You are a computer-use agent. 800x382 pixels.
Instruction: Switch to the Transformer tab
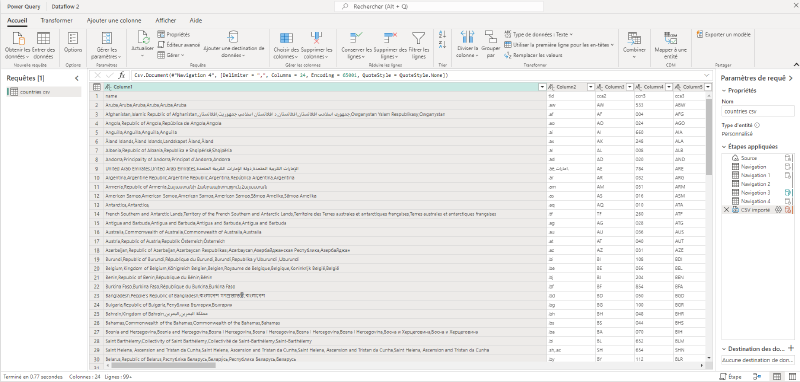[56, 20]
